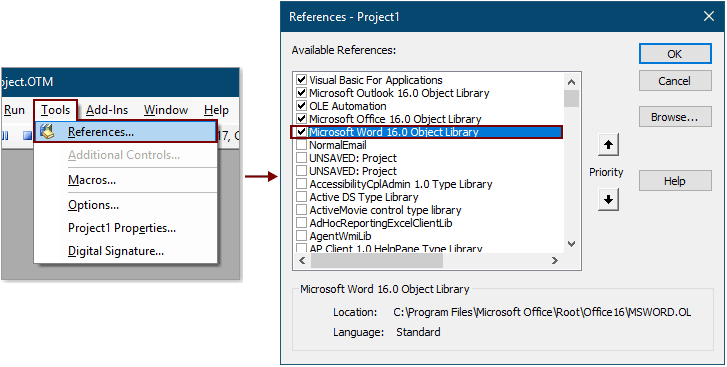Screen dimensions: 727x367
Task: Click the References menu icon
Action: pos(47,132)
